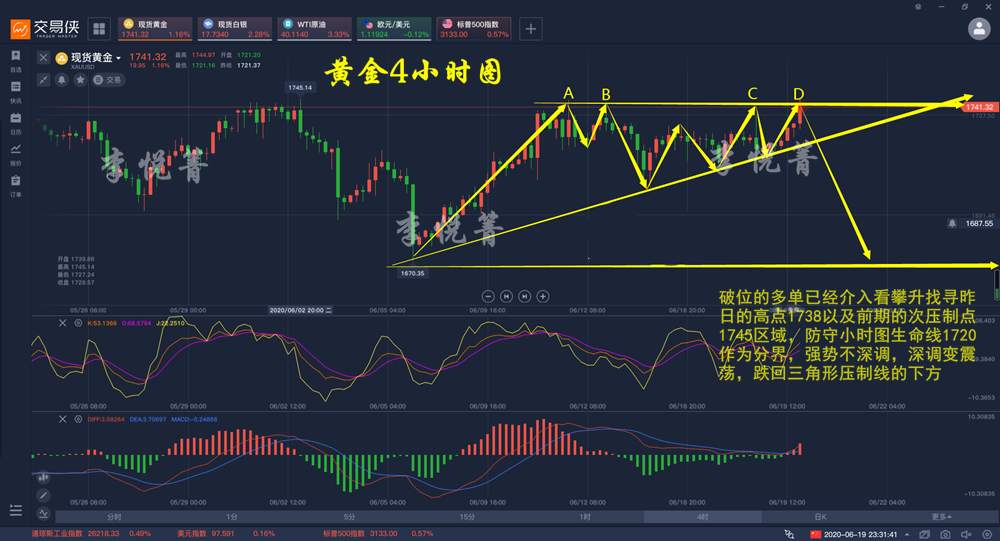
Task: Switch to the 现货白银 symbol tab
Action: 235,29
